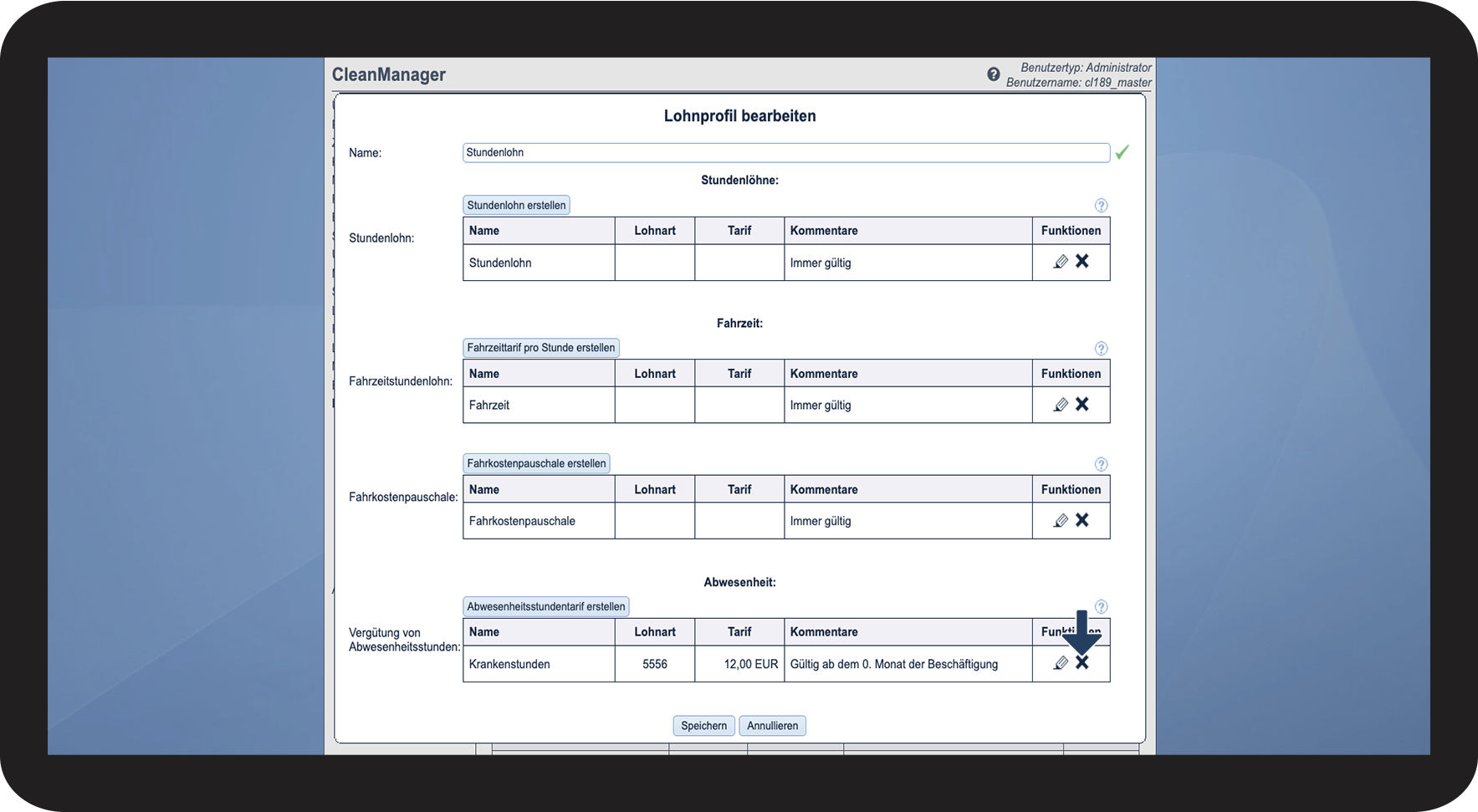Click the CleanManager title
The height and width of the screenshot is (812, 1478).
pyautogui.click(x=389, y=74)
